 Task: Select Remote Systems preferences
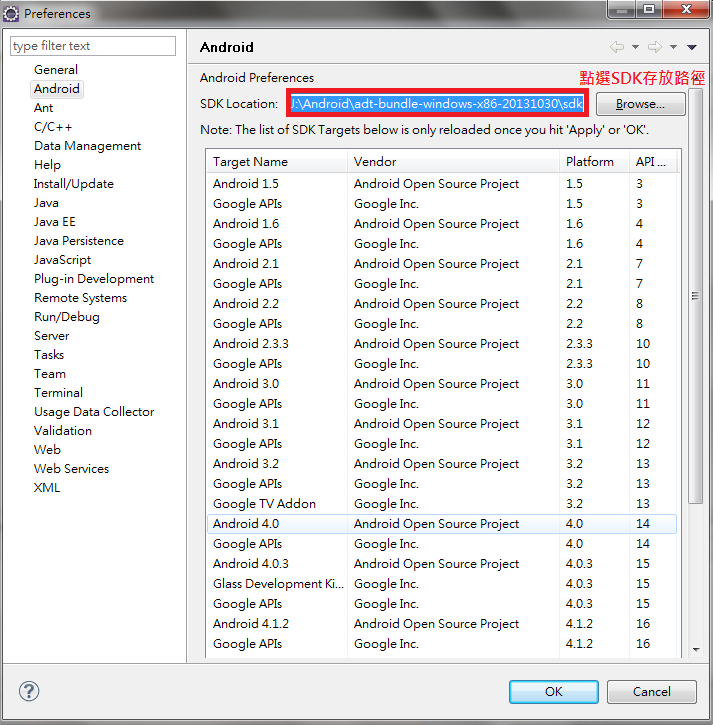tap(80, 297)
